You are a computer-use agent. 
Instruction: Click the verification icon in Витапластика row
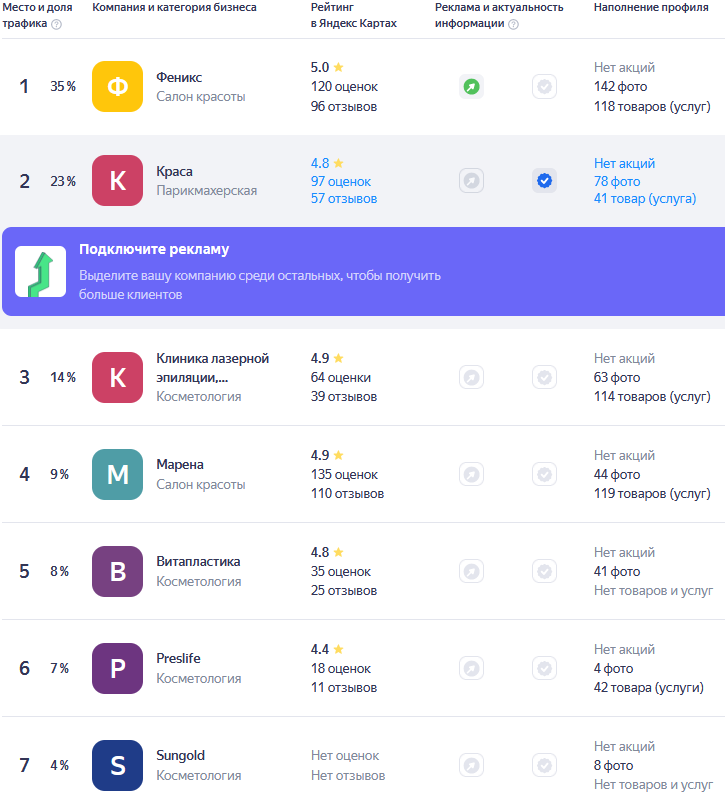(x=544, y=571)
